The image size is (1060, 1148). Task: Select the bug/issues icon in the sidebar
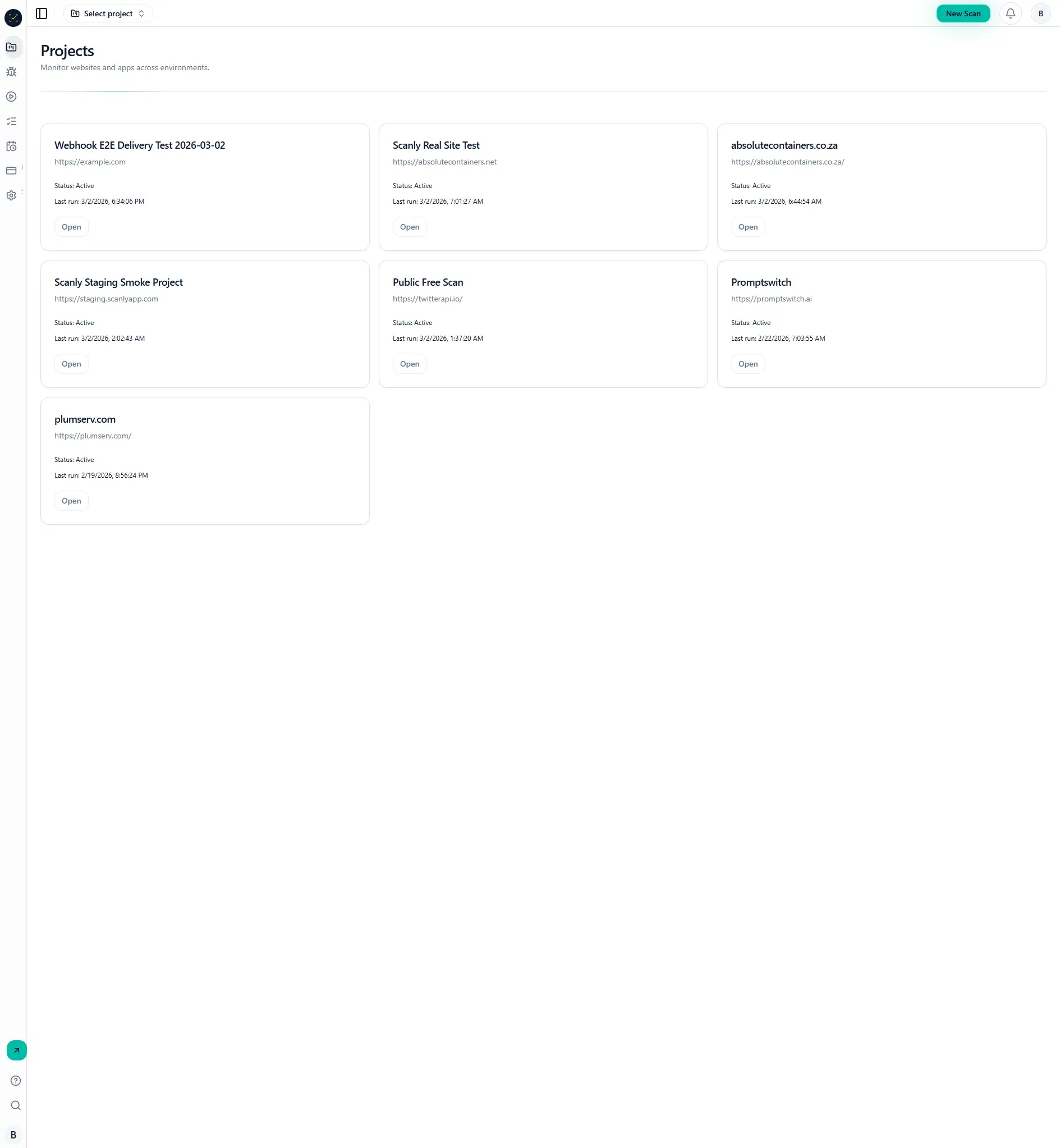[11, 72]
